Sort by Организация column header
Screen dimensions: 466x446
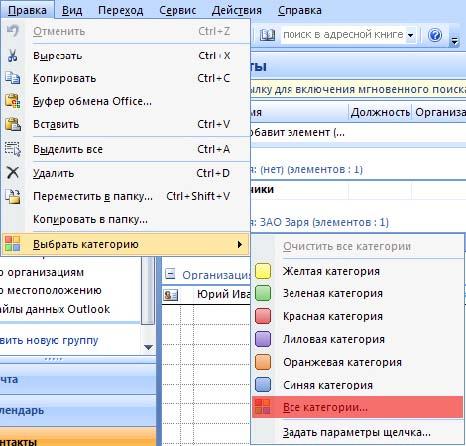[440, 112]
